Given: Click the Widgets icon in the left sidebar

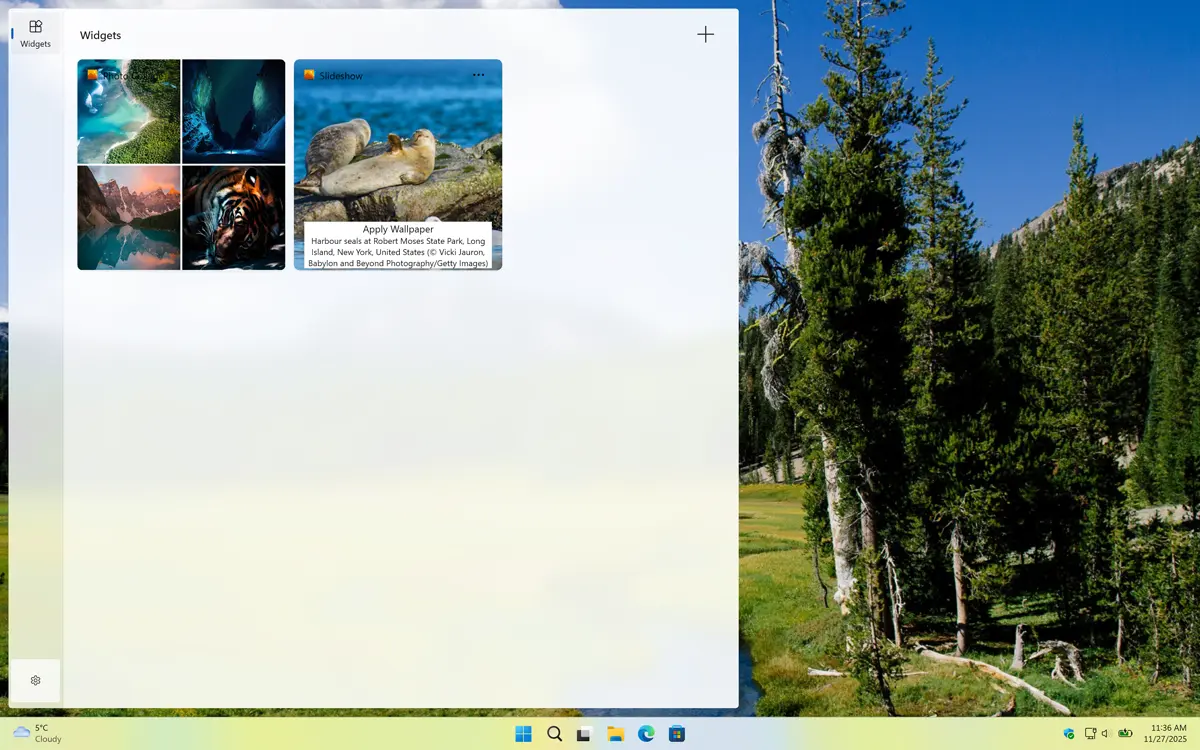Looking at the screenshot, I should pyautogui.click(x=35, y=30).
